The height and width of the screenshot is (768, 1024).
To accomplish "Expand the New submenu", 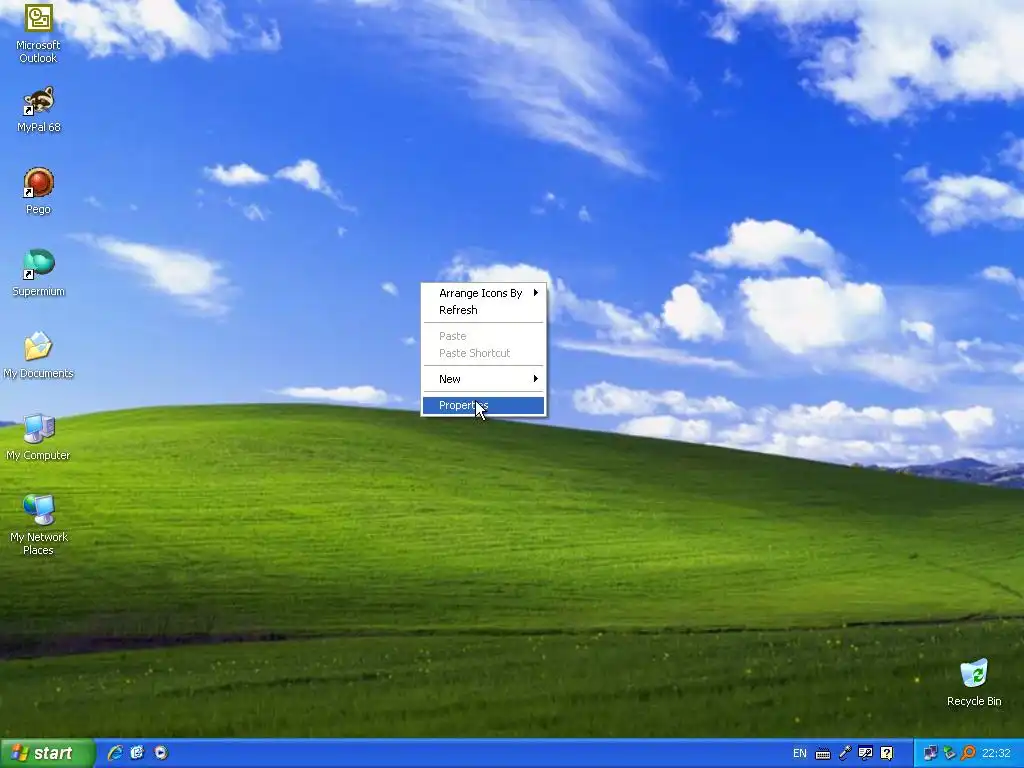I will (483, 379).
